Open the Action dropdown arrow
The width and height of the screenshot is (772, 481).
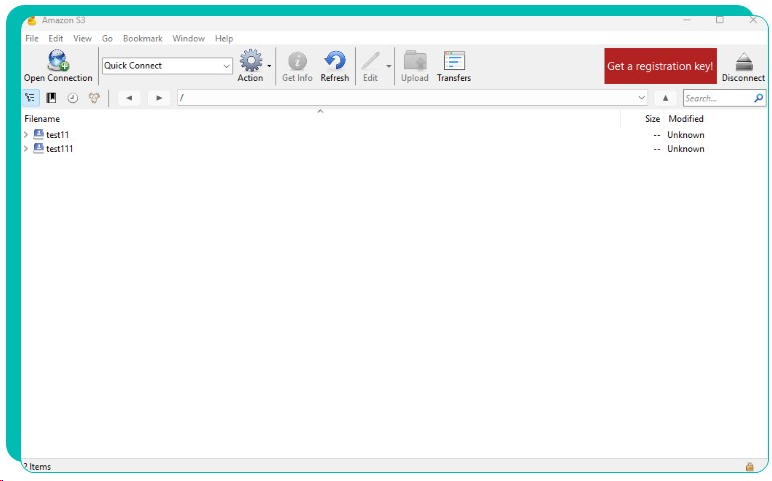click(x=269, y=65)
